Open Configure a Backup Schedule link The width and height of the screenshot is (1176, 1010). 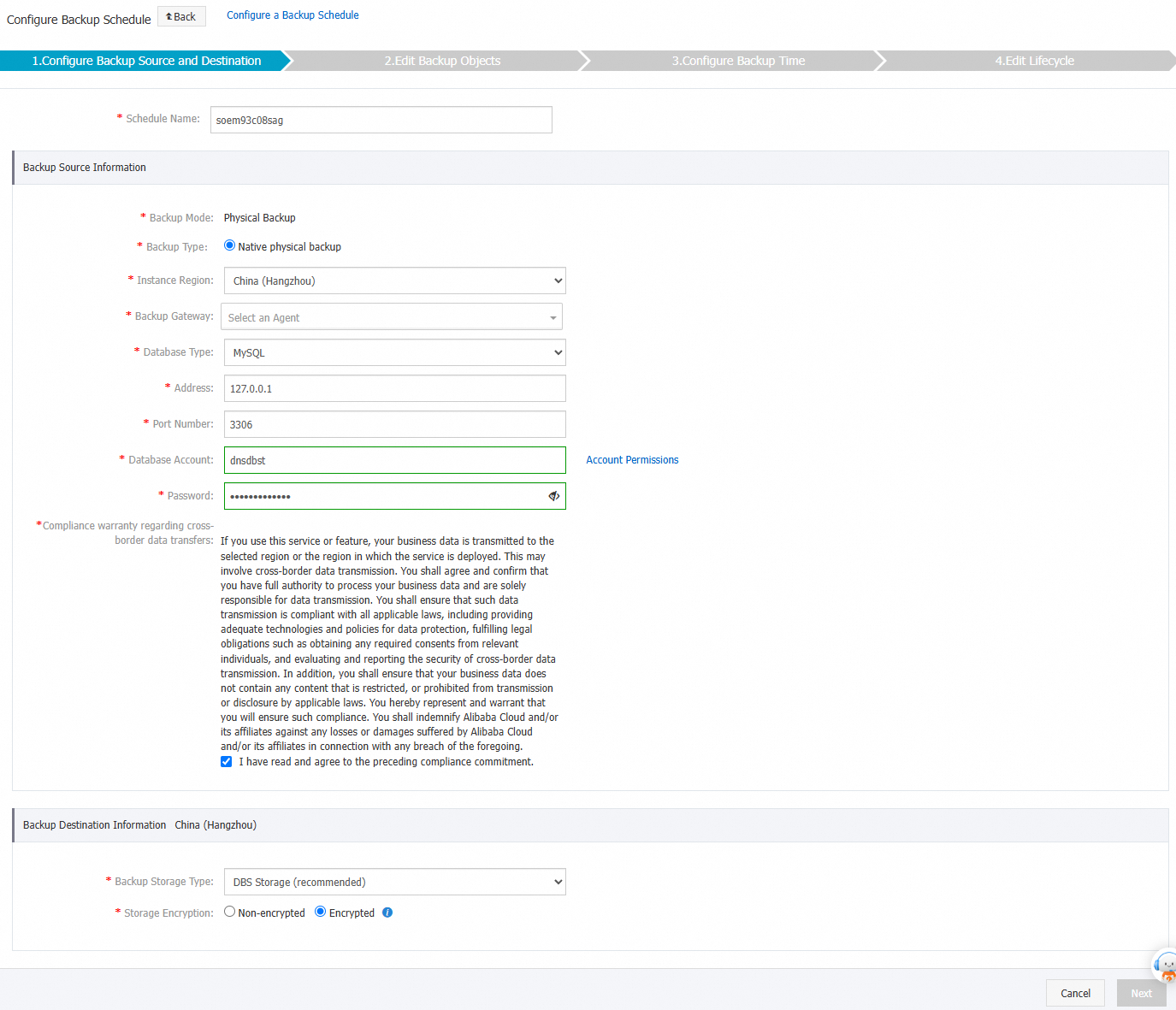[293, 15]
